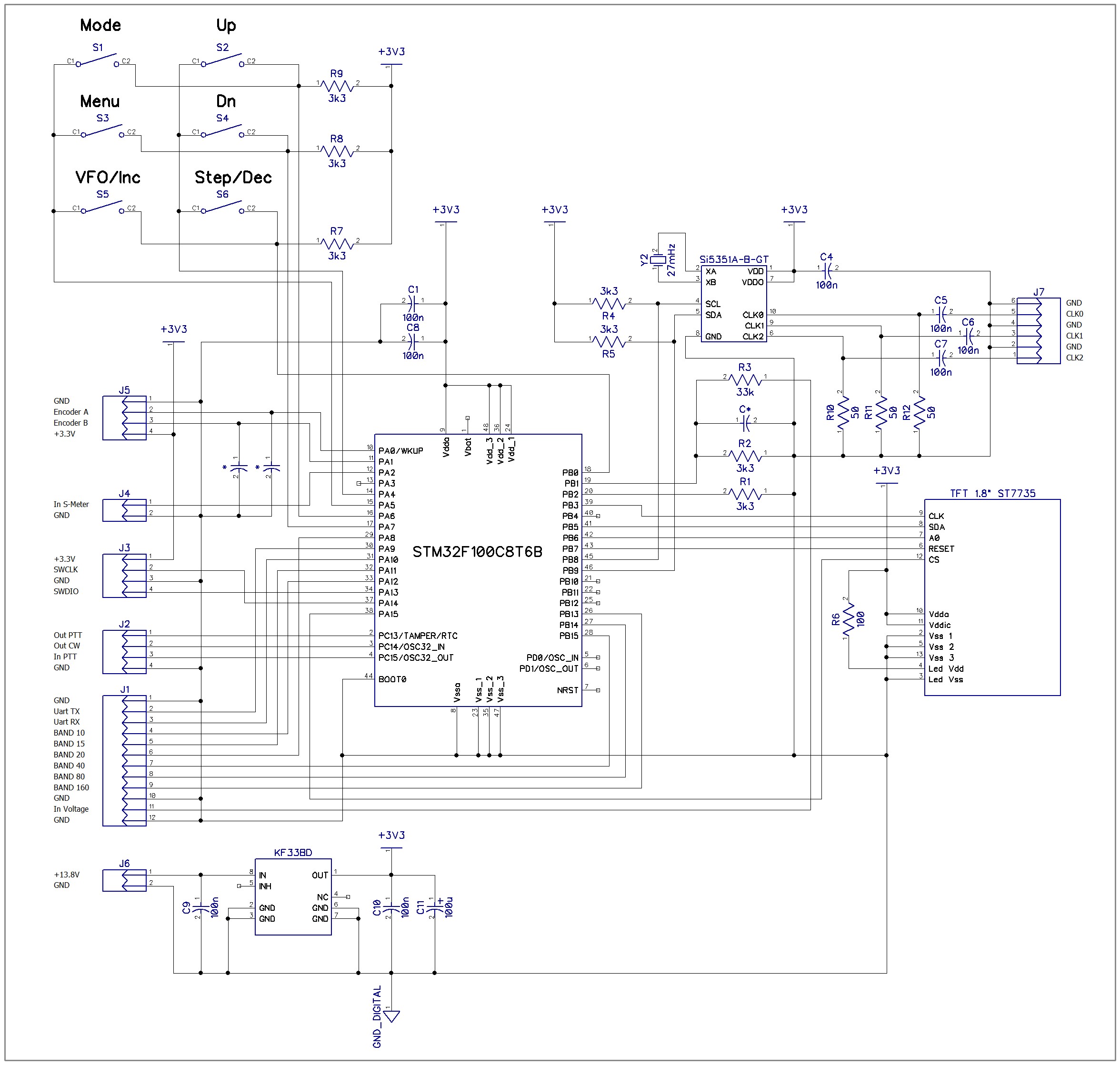Select resistor R3 33k symbol
The height and width of the screenshot is (1065, 1120).
(745, 380)
